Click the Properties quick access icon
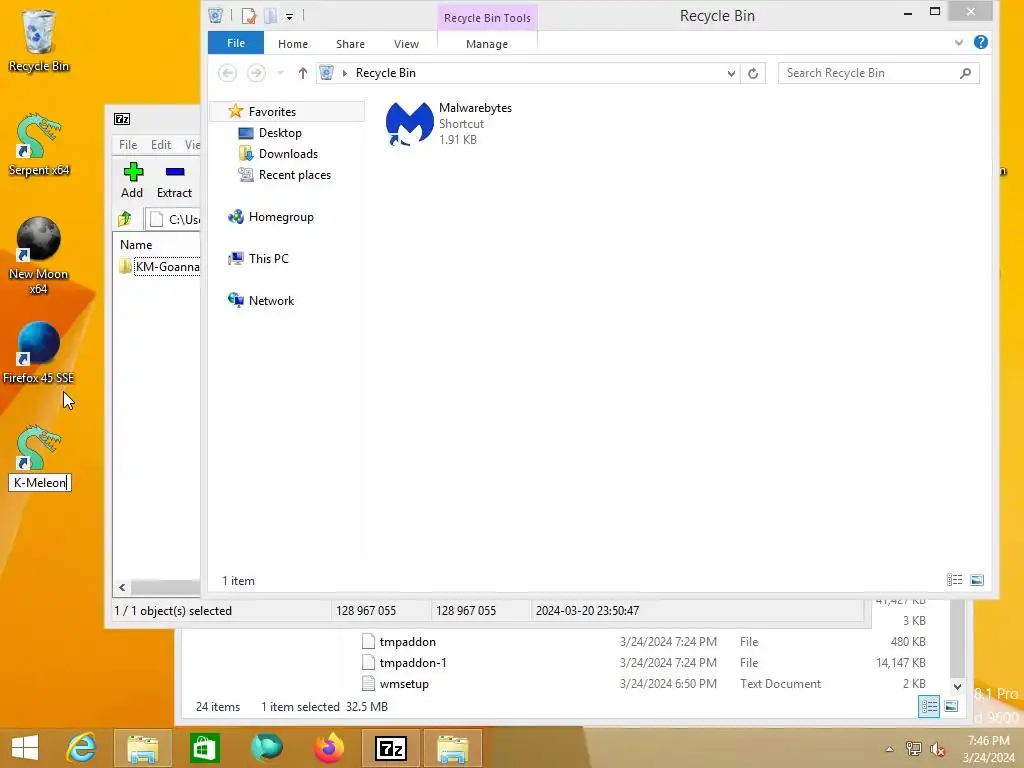 pyautogui.click(x=248, y=16)
